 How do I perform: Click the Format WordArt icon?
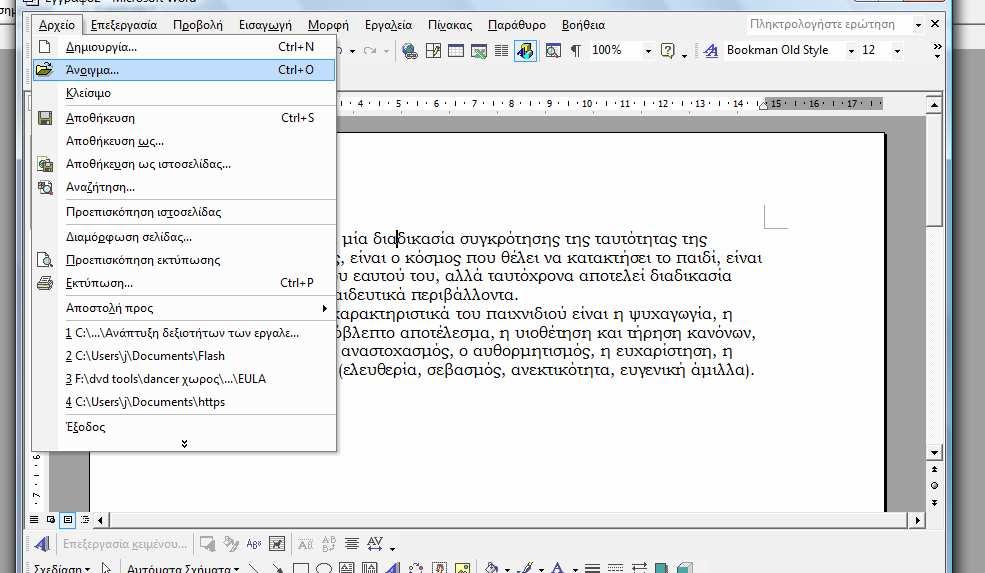pyautogui.click(x=231, y=544)
